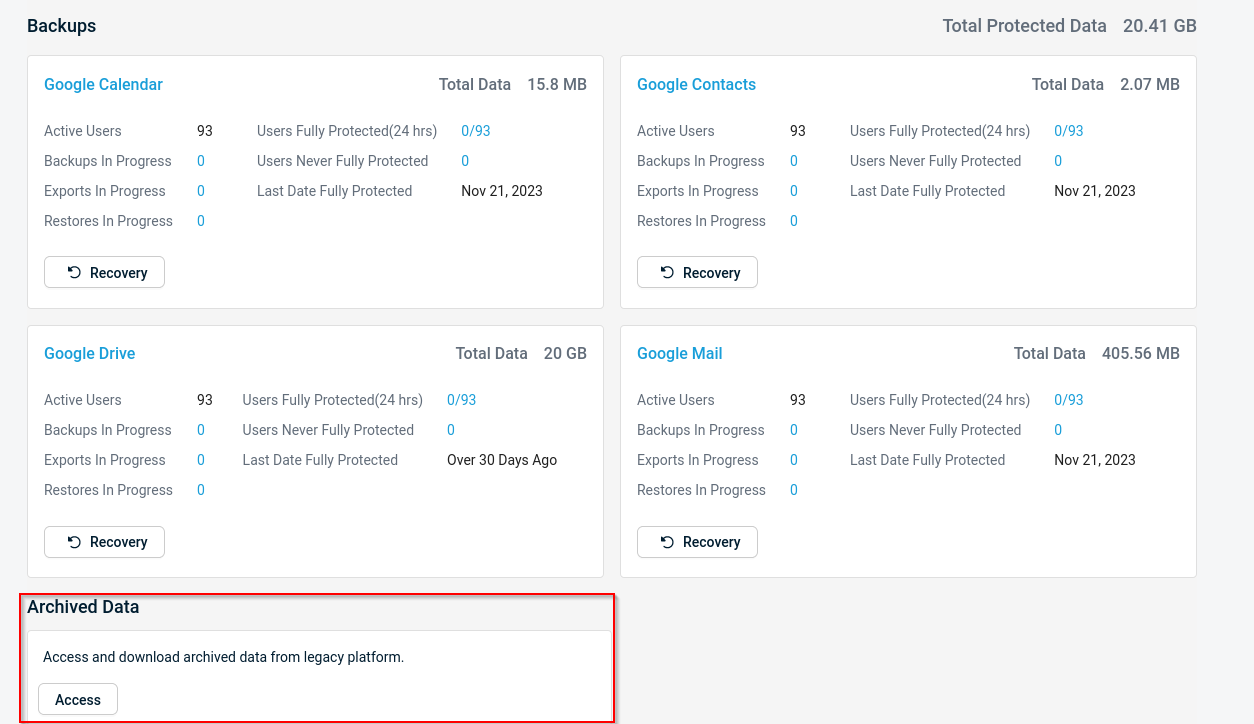View Google Drive users fully protected 0/93
1254x724 pixels.
point(462,400)
